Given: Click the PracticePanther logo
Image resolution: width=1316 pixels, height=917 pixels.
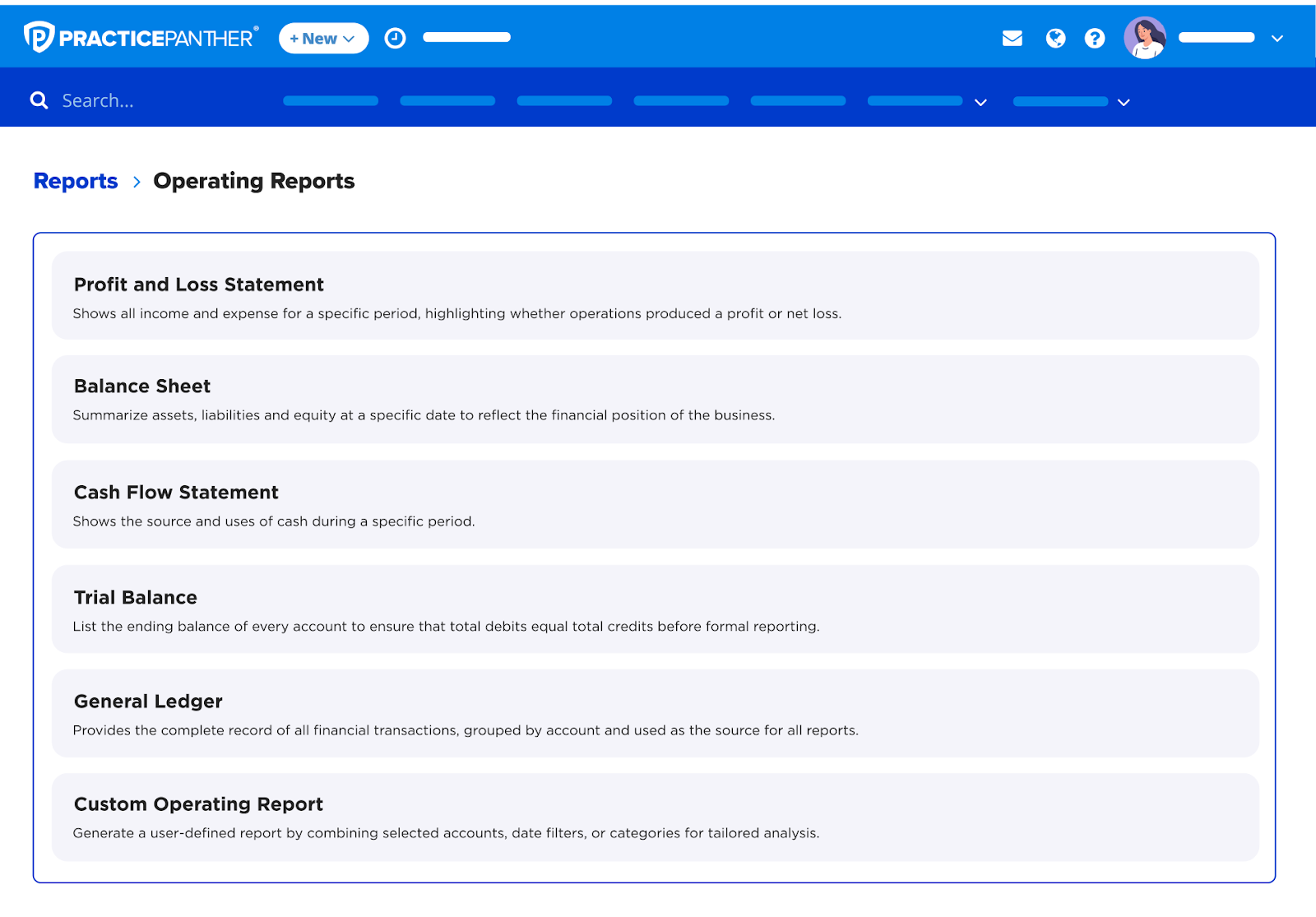Looking at the screenshot, I should click(x=141, y=38).
